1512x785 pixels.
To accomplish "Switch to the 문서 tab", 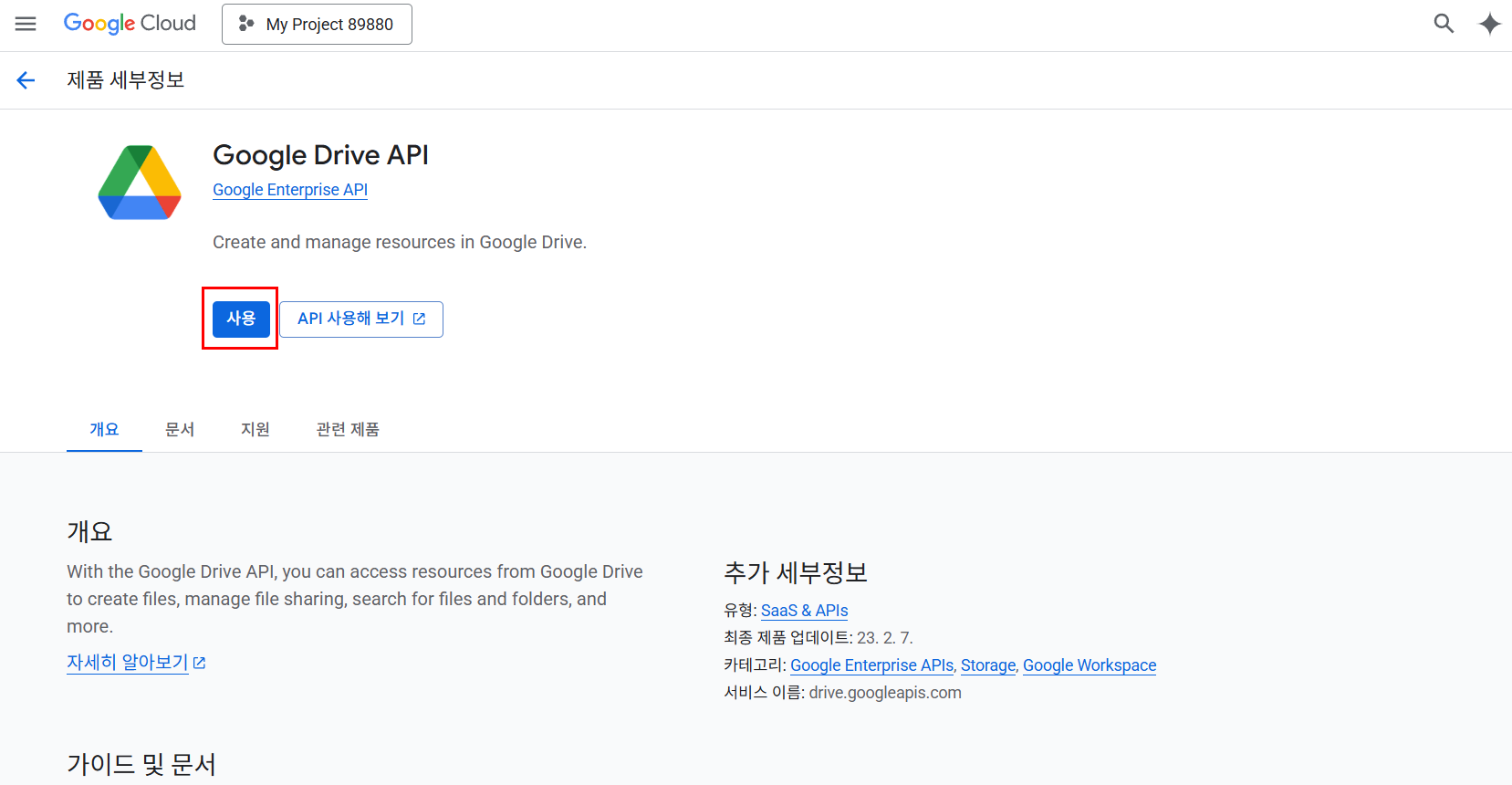I will coord(180,429).
